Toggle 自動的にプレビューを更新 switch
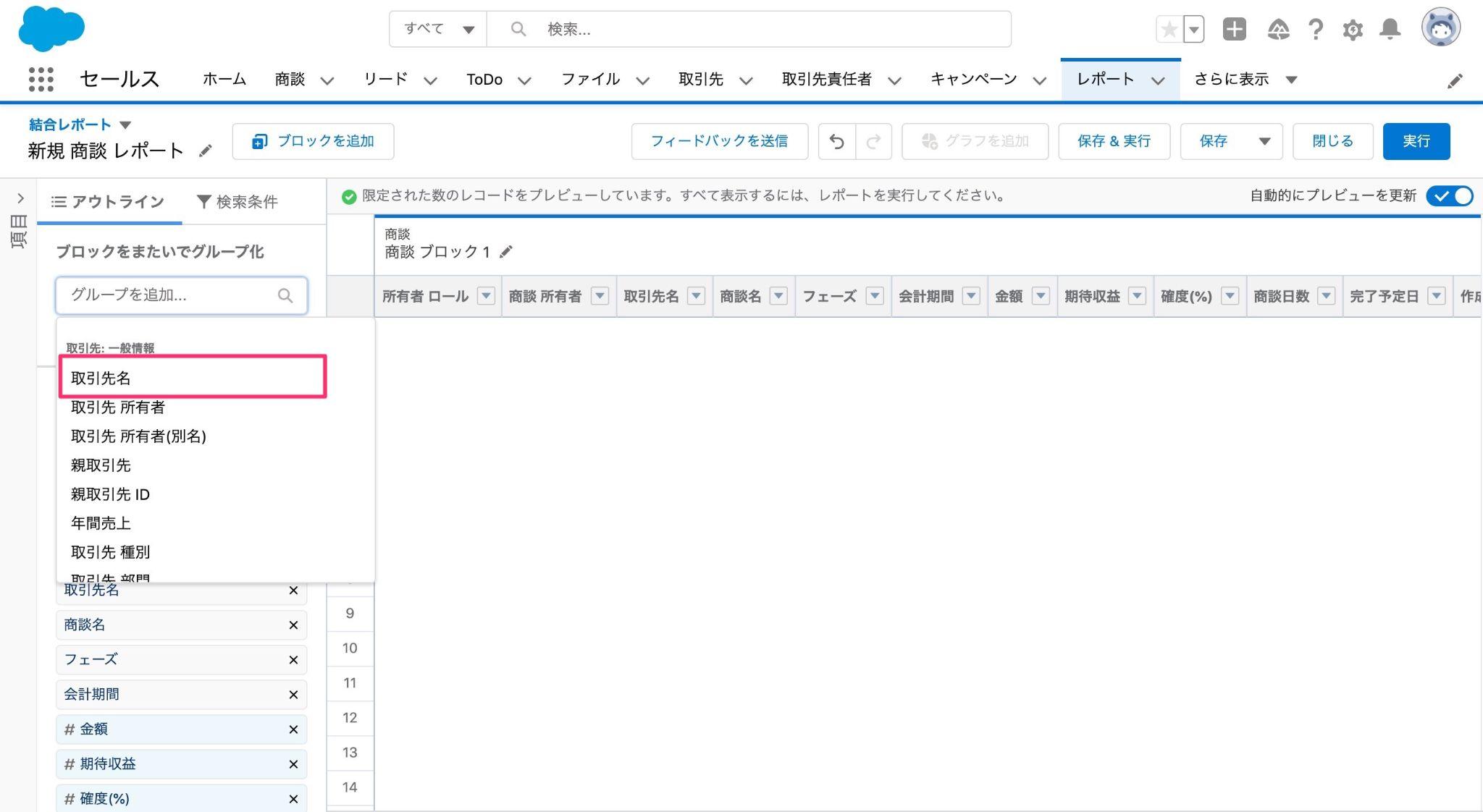The width and height of the screenshot is (1483, 812). click(x=1449, y=195)
